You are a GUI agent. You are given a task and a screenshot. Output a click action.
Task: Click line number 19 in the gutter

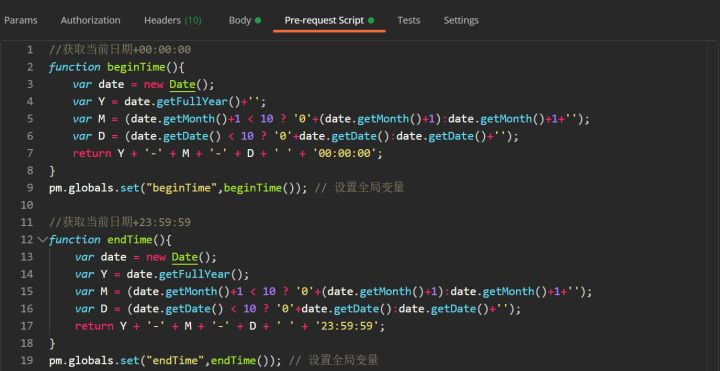pyautogui.click(x=27, y=360)
